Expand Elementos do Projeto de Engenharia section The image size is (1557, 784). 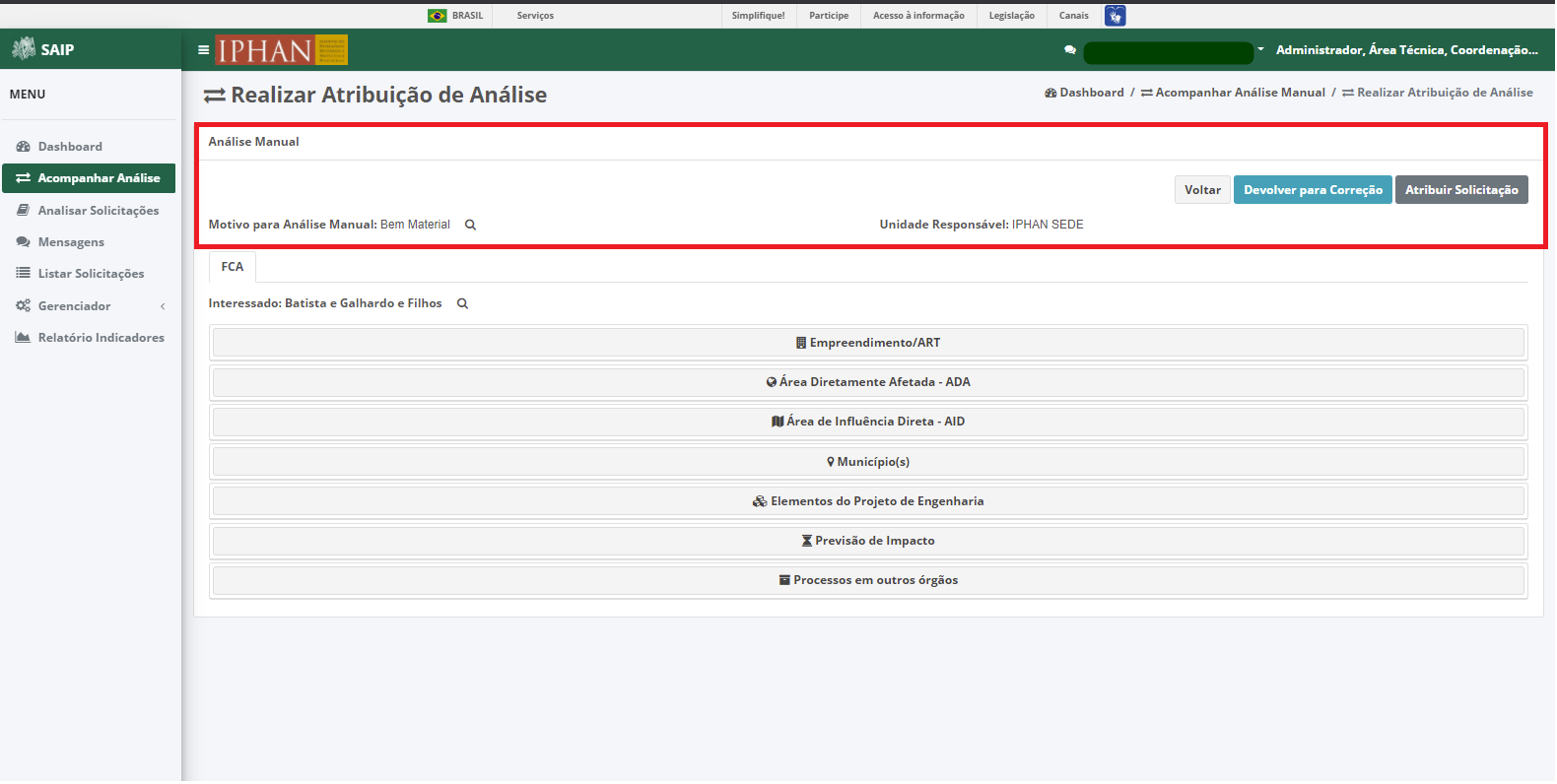pos(868,501)
